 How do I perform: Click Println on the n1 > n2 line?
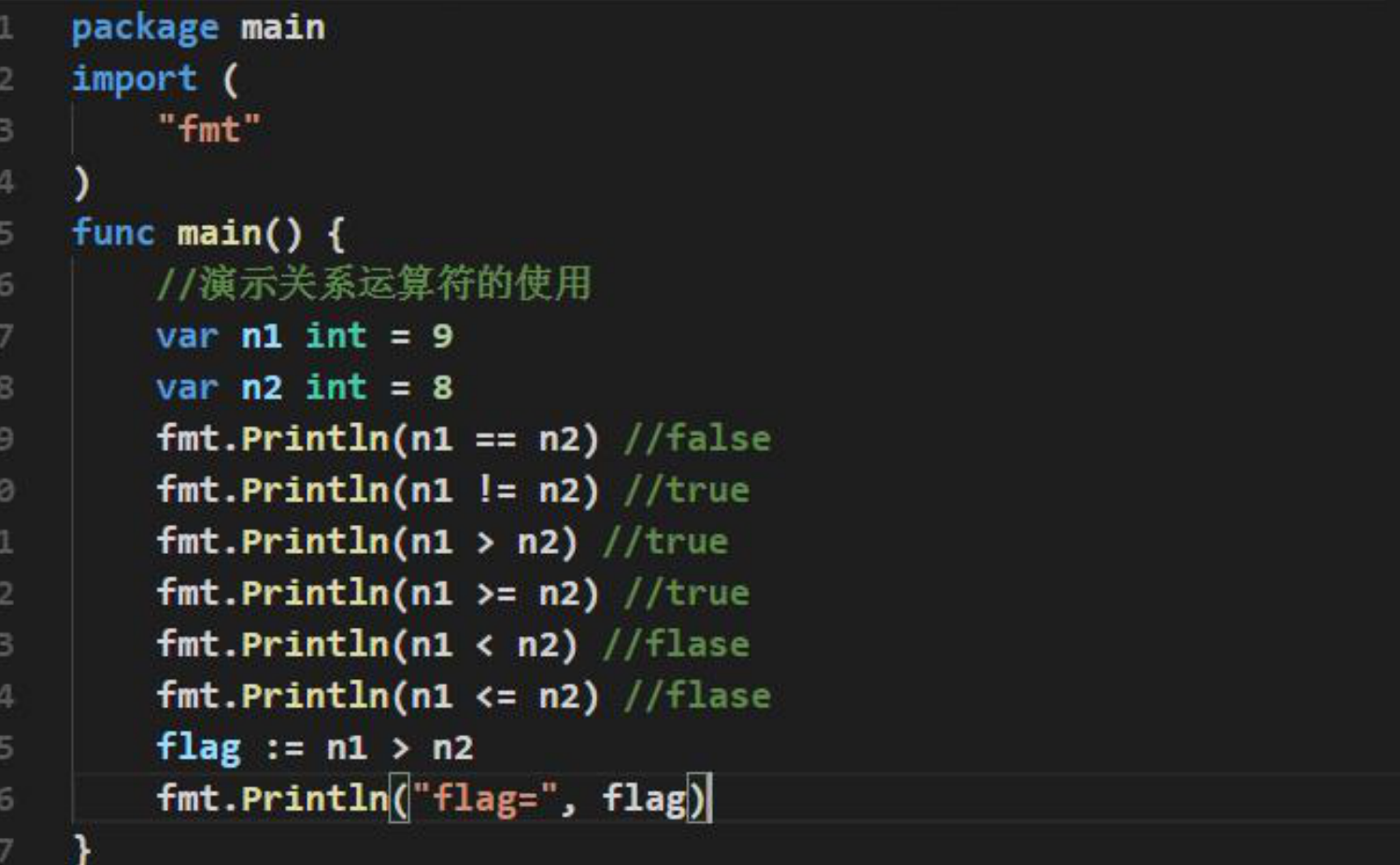pyautogui.click(x=315, y=542)
